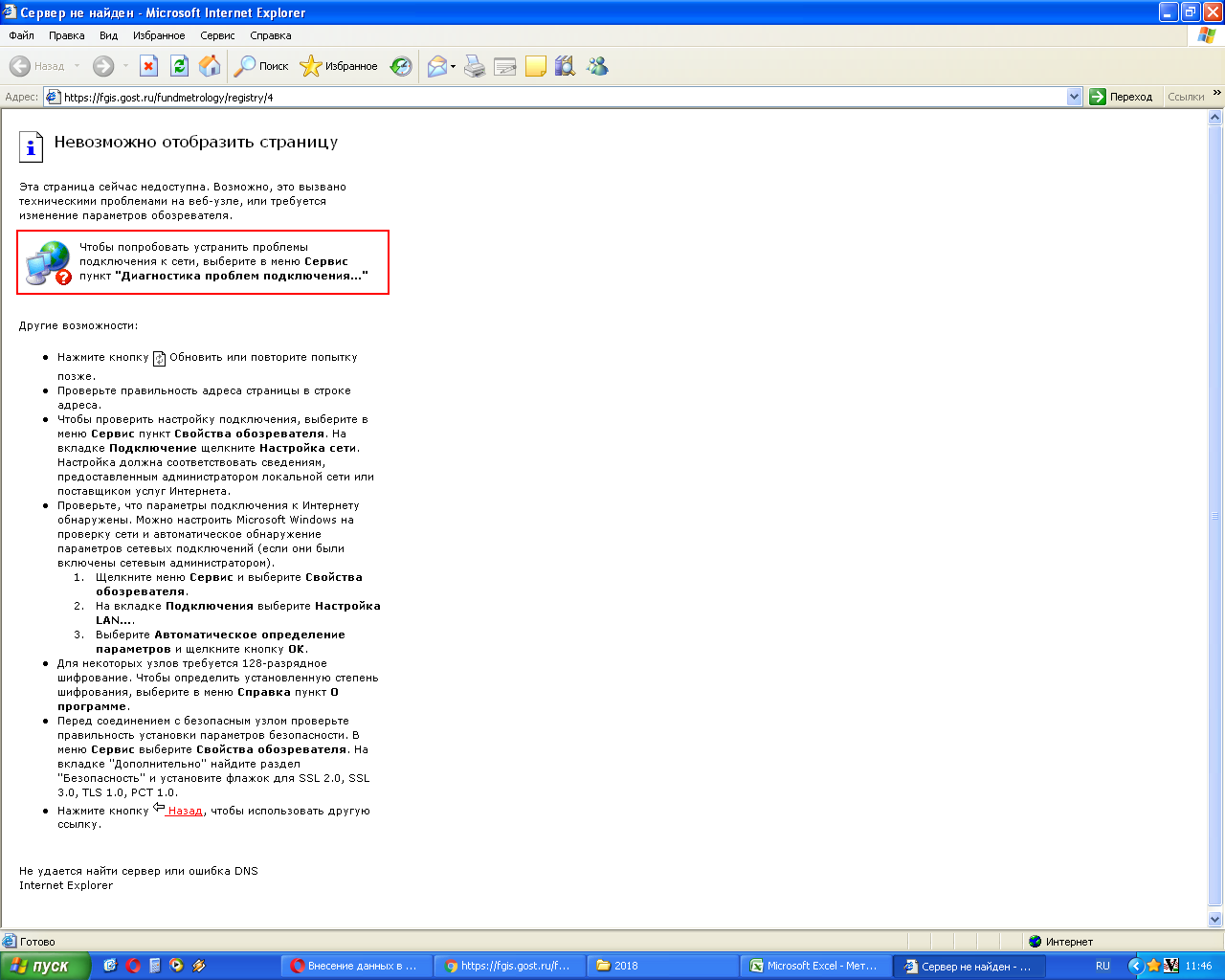
Task: Expand the Links toolbar chevron
Action: click(1216, 94)
